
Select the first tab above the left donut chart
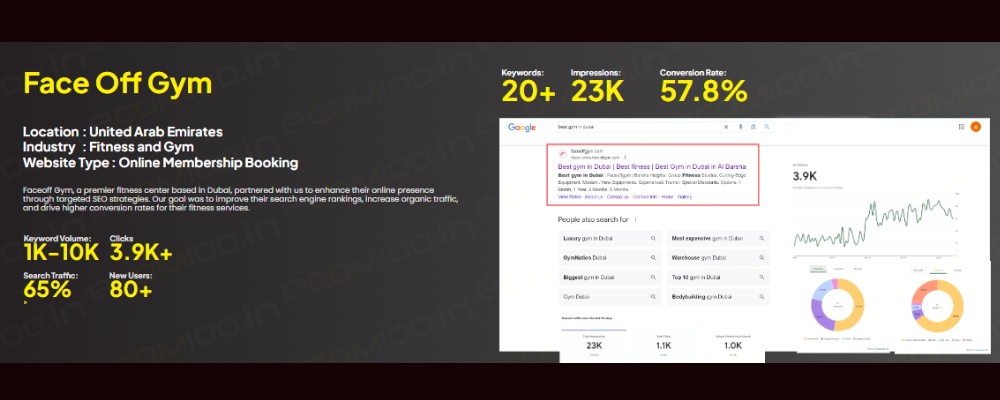818,269
